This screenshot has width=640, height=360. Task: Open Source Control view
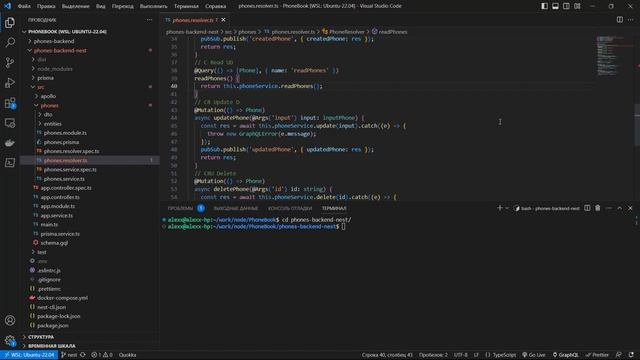pos(10,62)
